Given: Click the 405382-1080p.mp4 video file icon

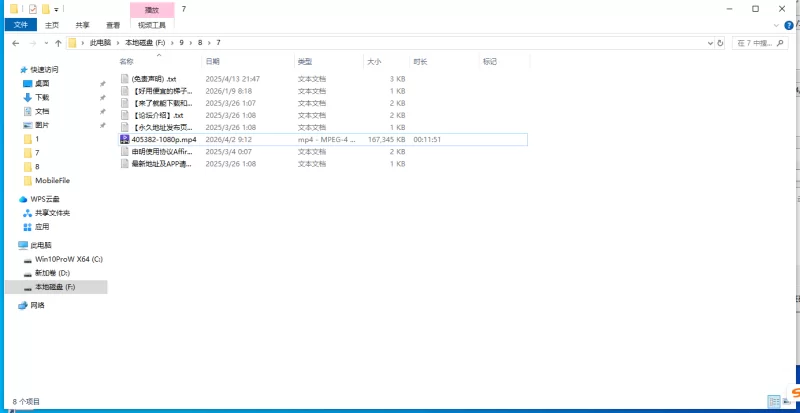Looking at the screenshot, I should [x=124, y=140].
